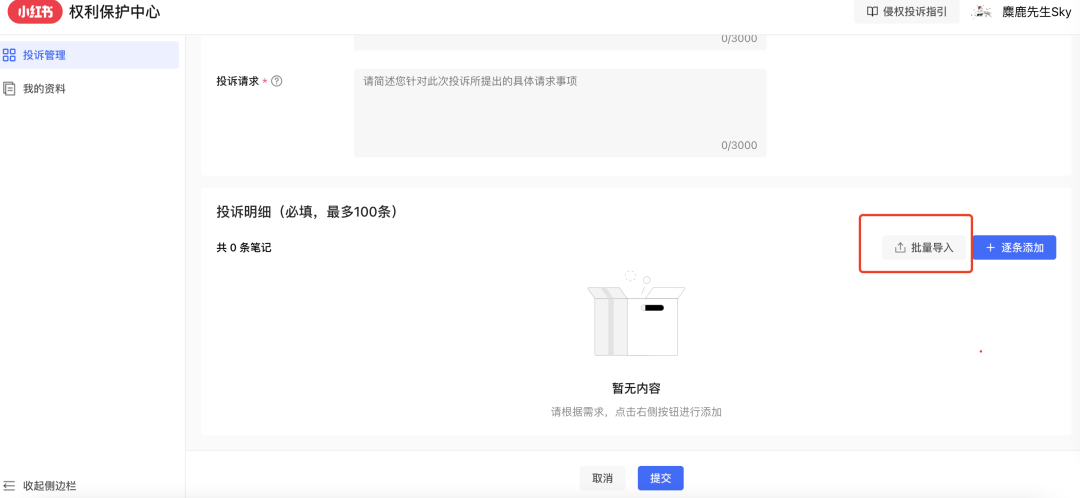Open 我的资料 from the sidebar menu

point(45,88)
